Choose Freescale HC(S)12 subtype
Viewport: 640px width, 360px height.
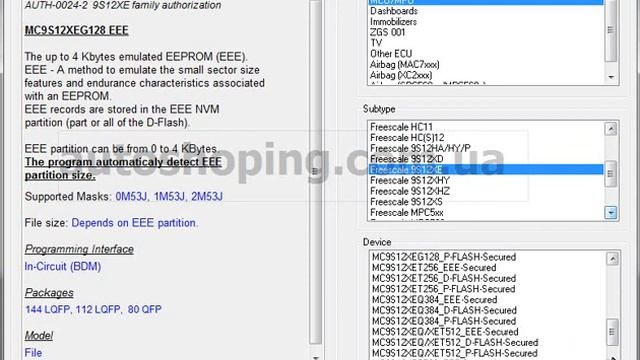click(486, 138)
